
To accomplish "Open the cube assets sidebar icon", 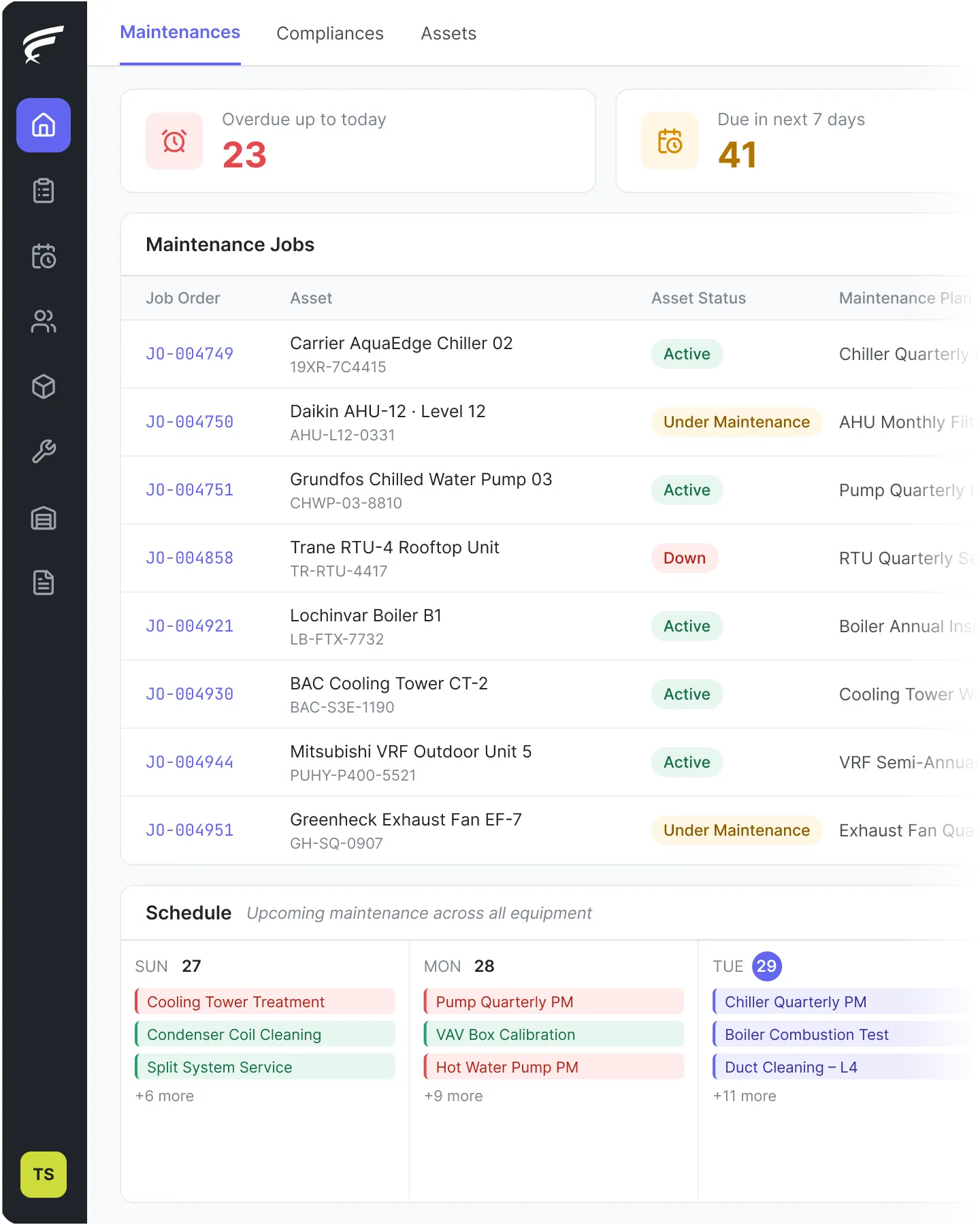I will pos(44,387).
